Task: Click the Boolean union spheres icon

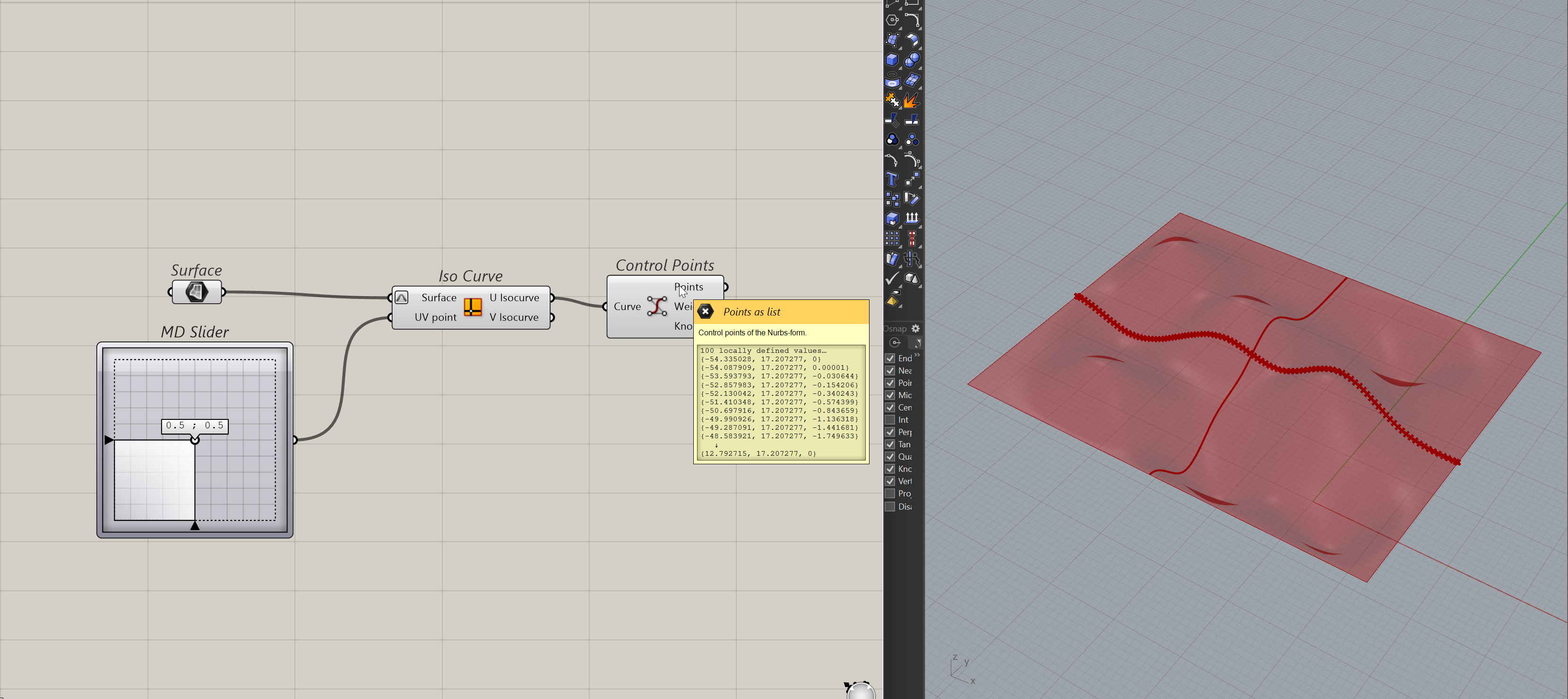Action: pyautogui.click(x=911, y=60)
